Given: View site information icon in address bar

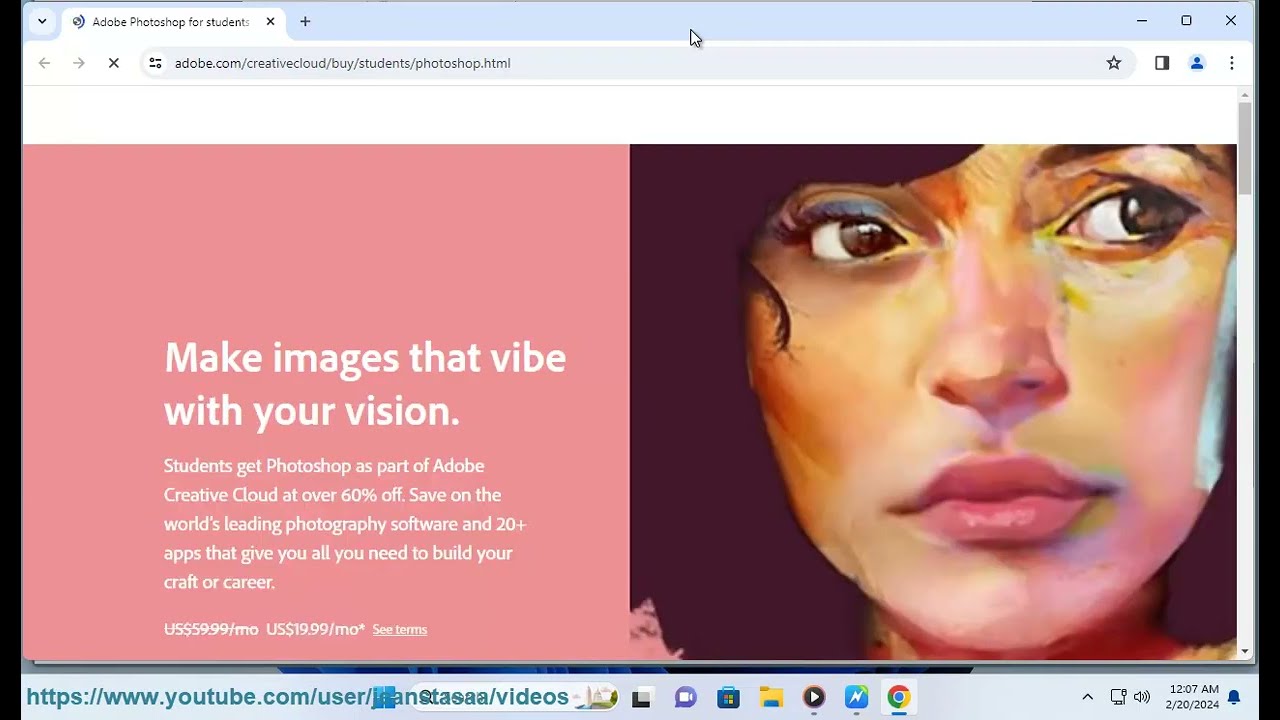Looking at the screenshot, I should tap(155, 63).
